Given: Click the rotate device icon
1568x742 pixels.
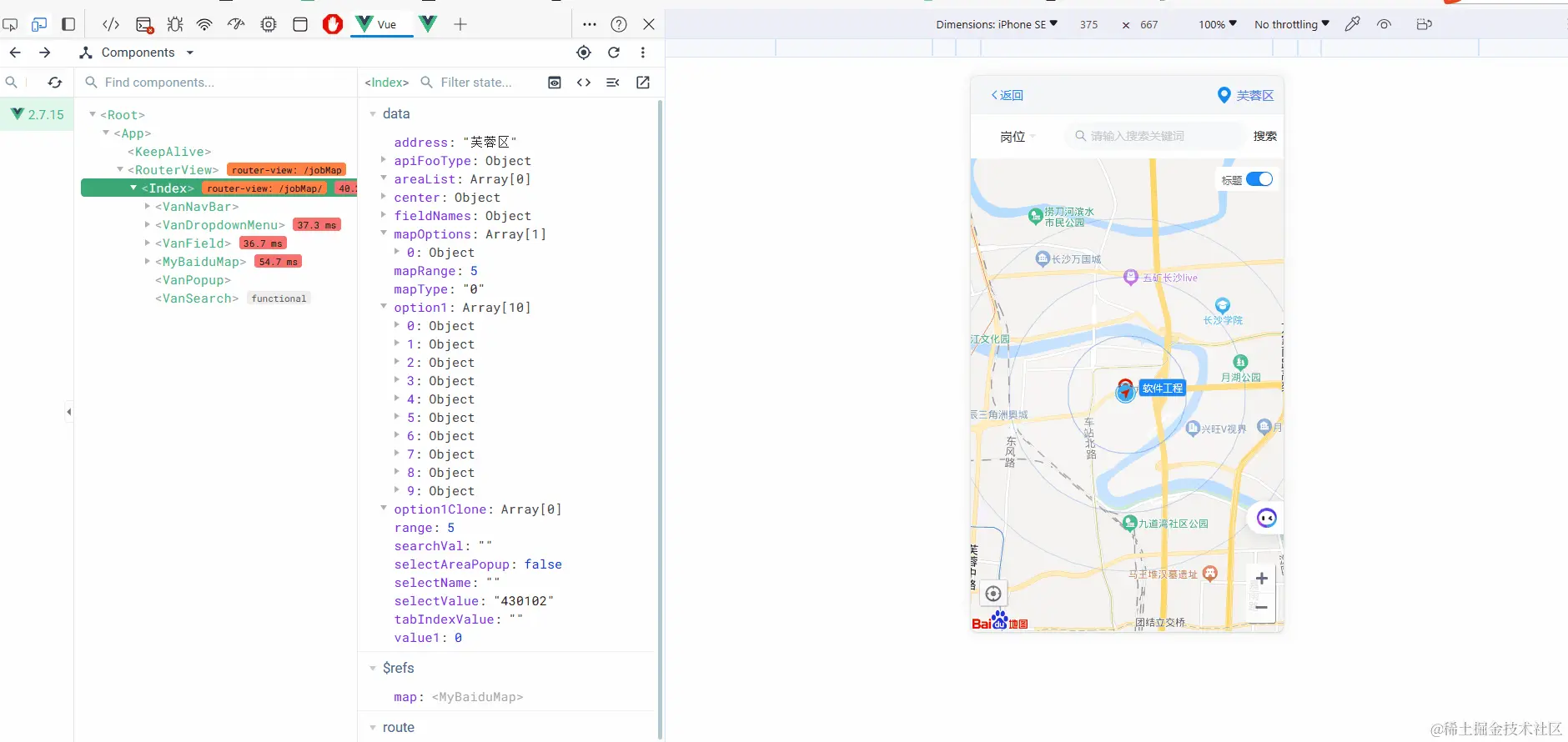Looking at the screenshot, I should pos(1425,24).
